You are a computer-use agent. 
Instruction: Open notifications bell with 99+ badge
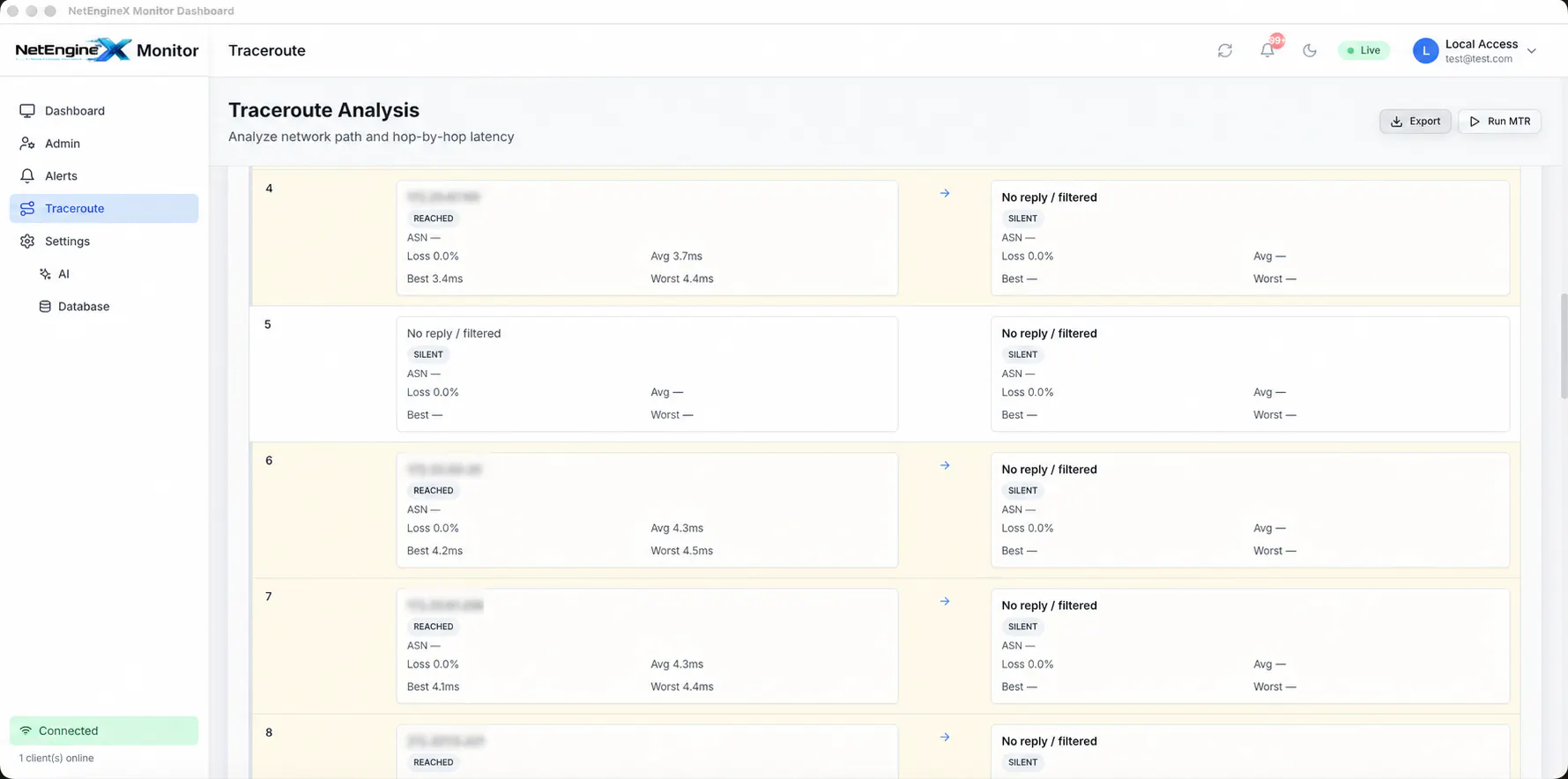1267,50
